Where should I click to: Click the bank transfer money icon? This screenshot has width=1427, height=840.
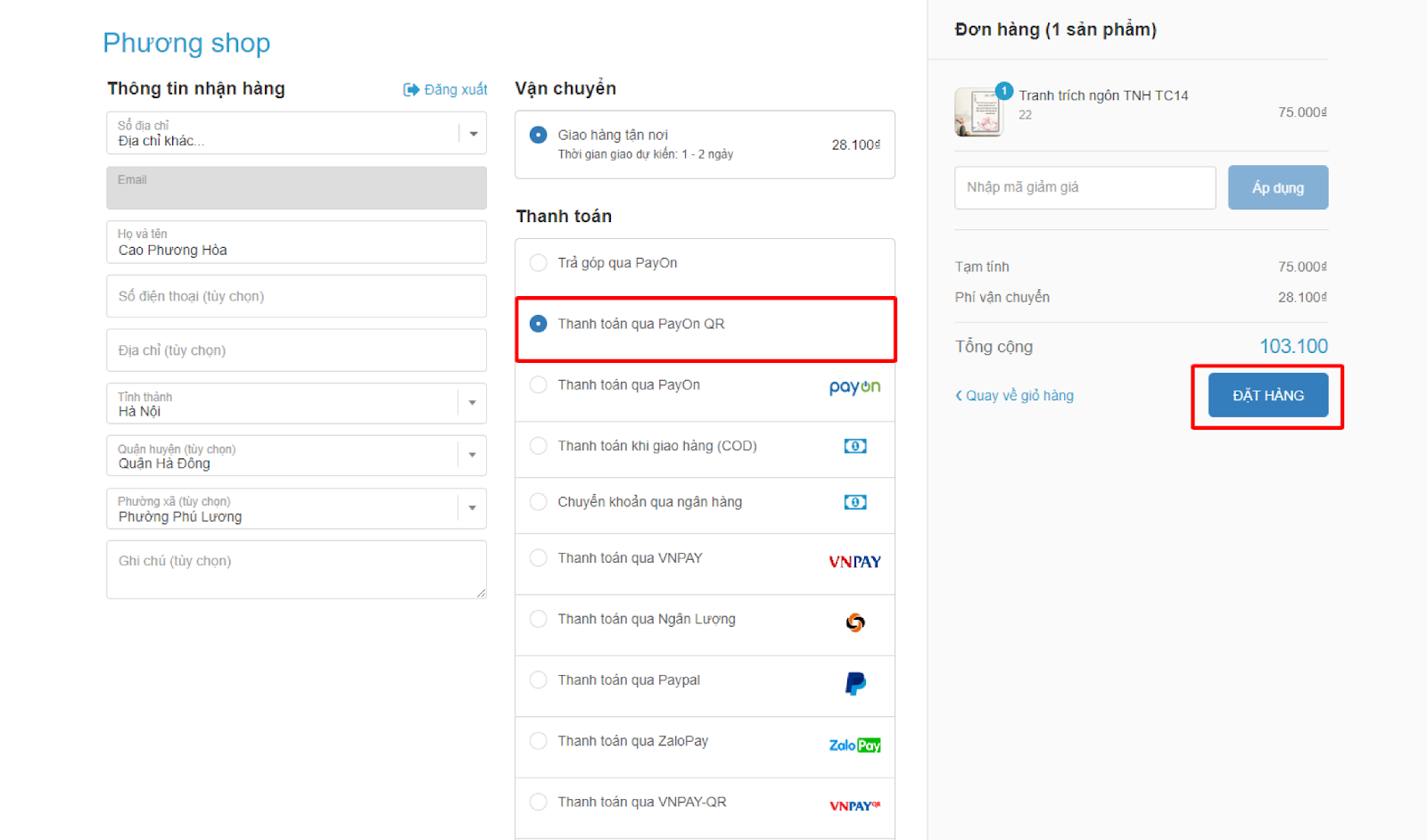tap(854, 502)
